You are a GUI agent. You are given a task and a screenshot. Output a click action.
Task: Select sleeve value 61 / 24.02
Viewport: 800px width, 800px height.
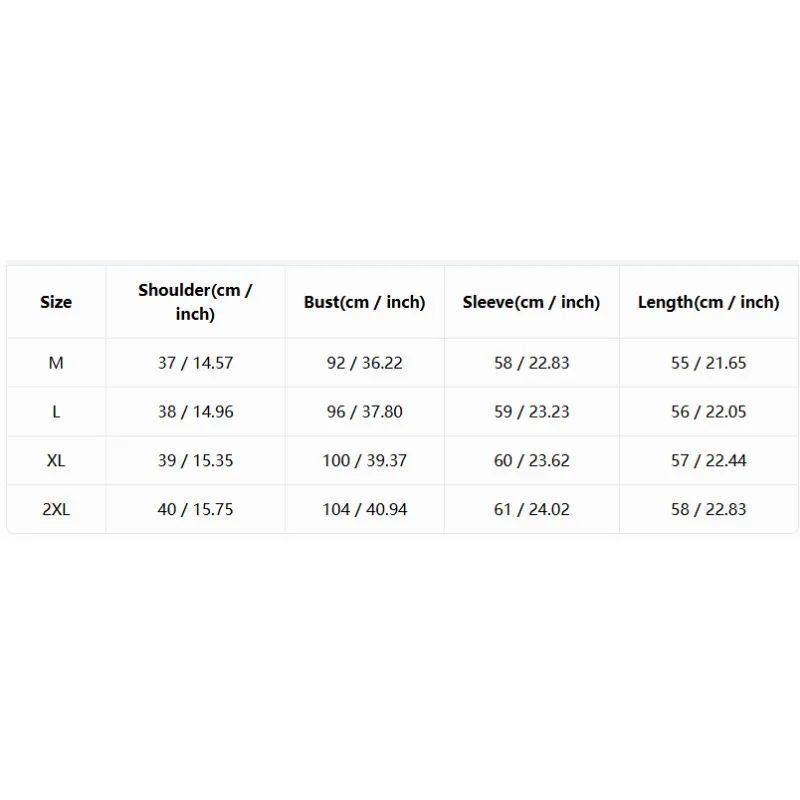(x=531, y=509)
